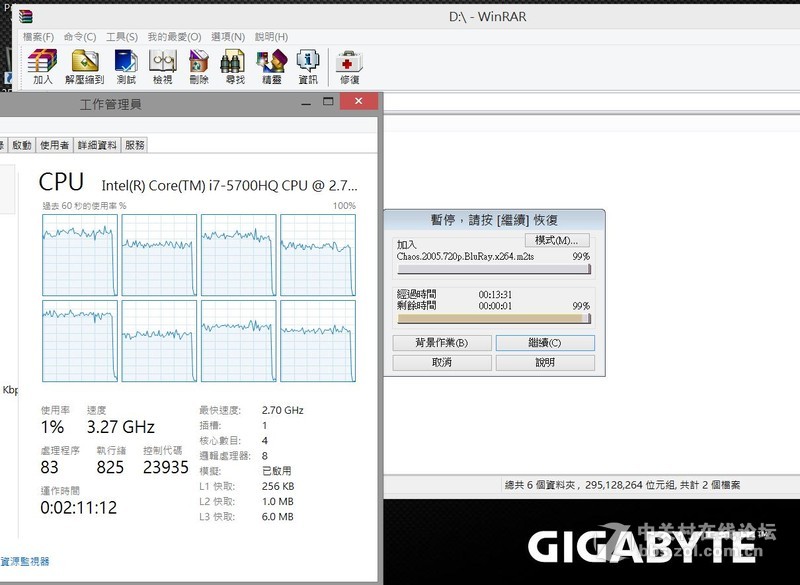Open the Options (選項) menu
The height and width of the screenshot is (585, 800).
coord(228,37)
